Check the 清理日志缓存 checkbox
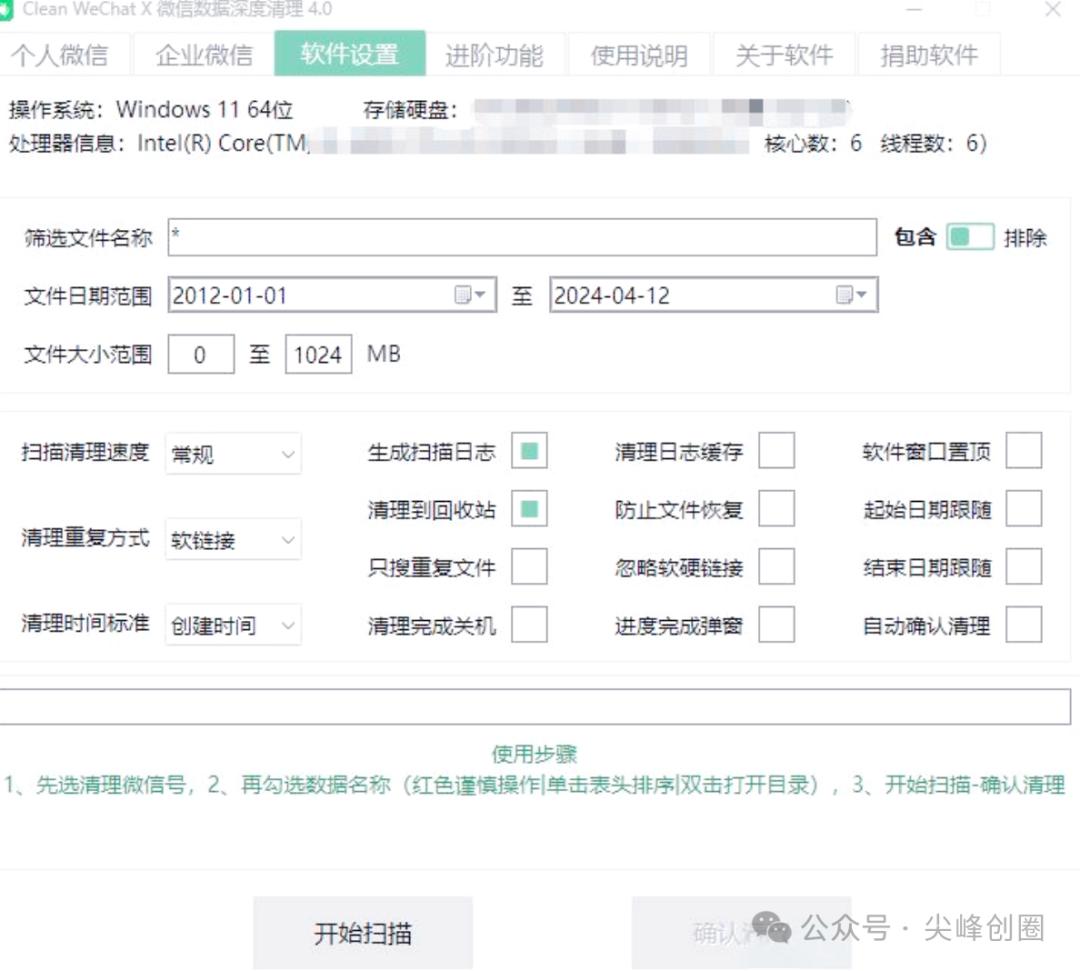 coord(776,451)
